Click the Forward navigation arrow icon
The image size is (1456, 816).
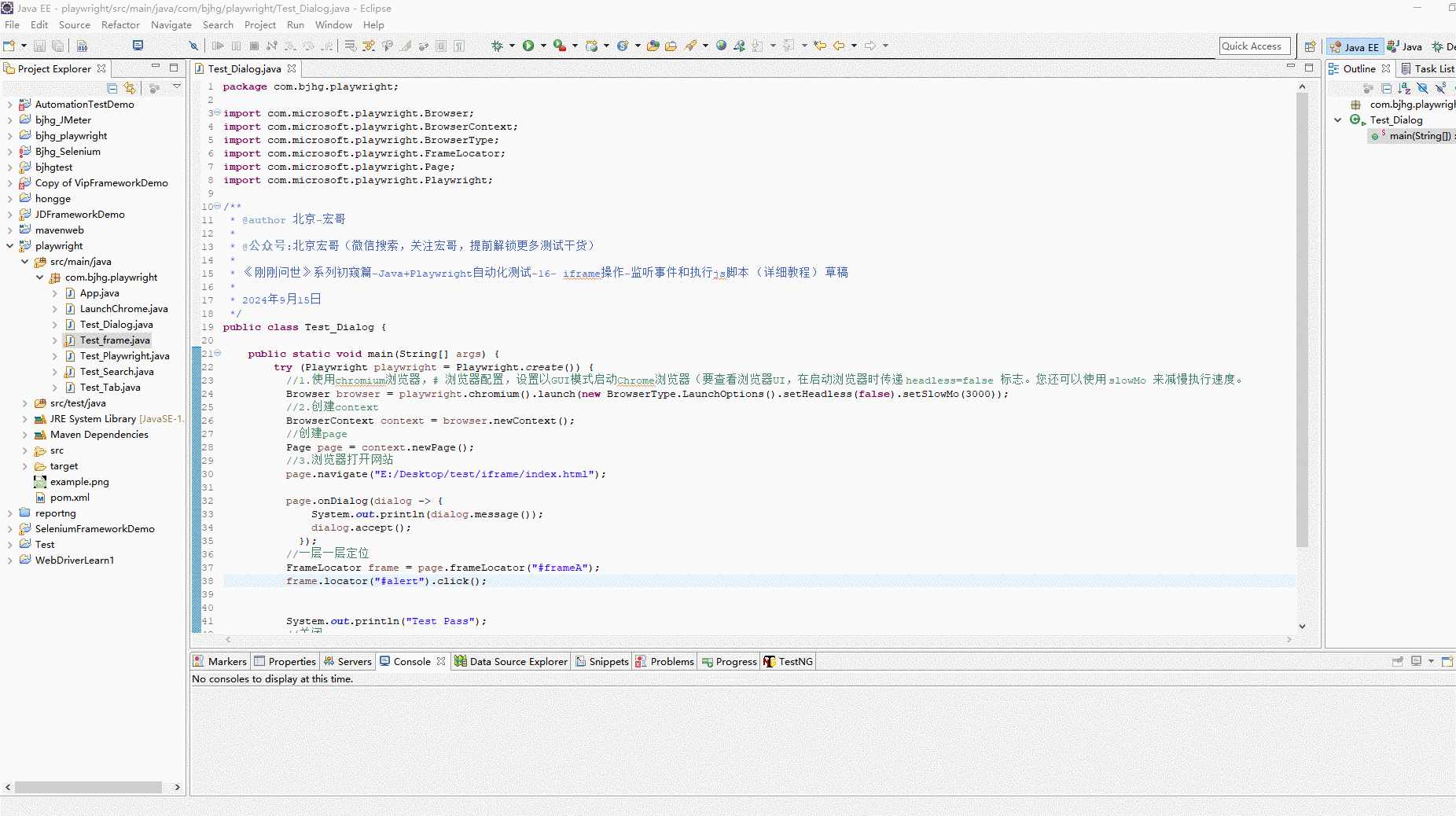(870, 46)
